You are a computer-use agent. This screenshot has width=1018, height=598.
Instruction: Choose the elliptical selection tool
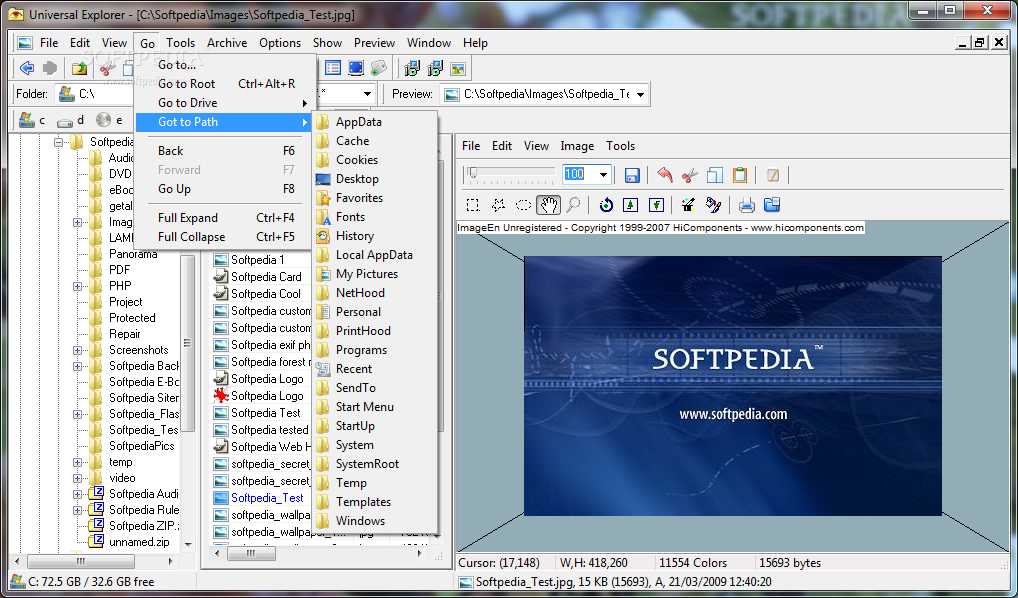[523, 205]
